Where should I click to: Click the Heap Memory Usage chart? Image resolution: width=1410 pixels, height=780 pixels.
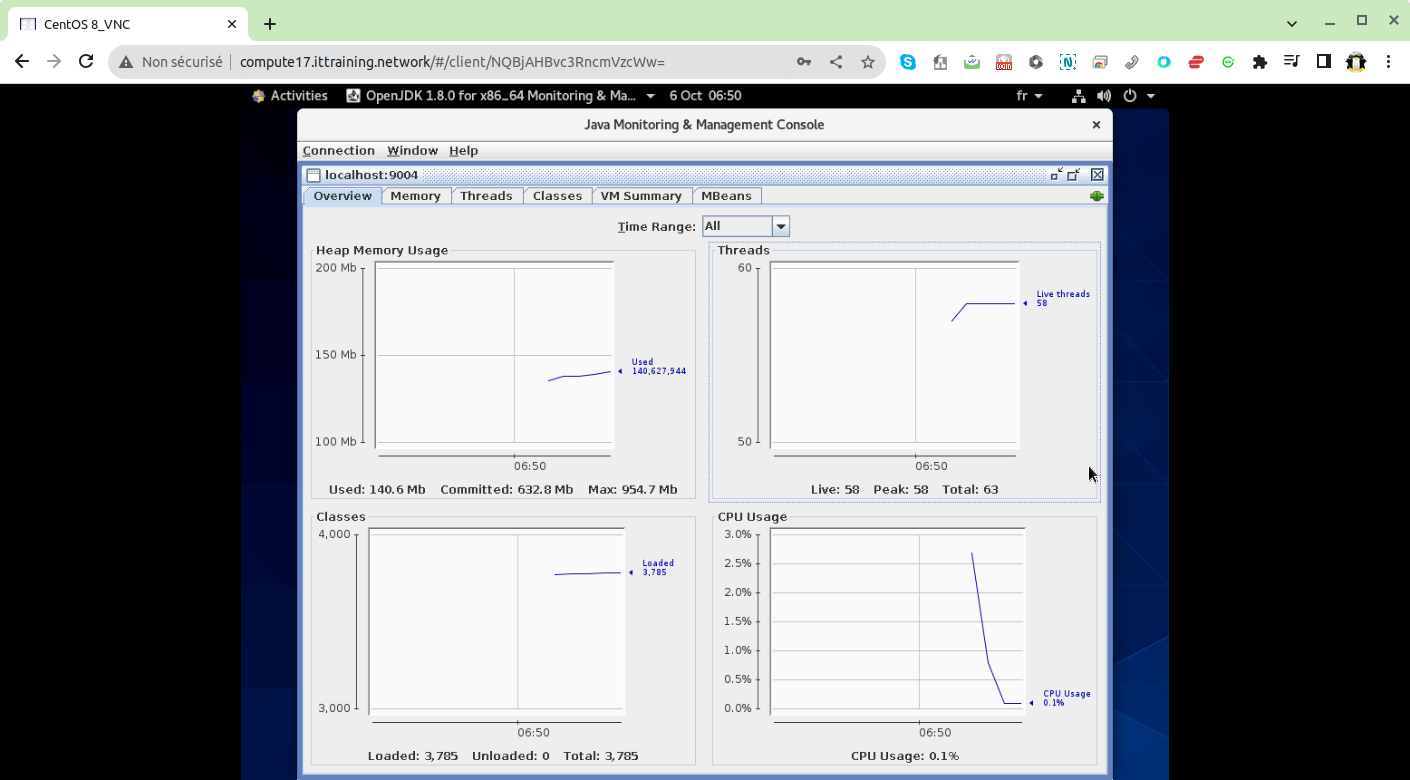point(494,354)
